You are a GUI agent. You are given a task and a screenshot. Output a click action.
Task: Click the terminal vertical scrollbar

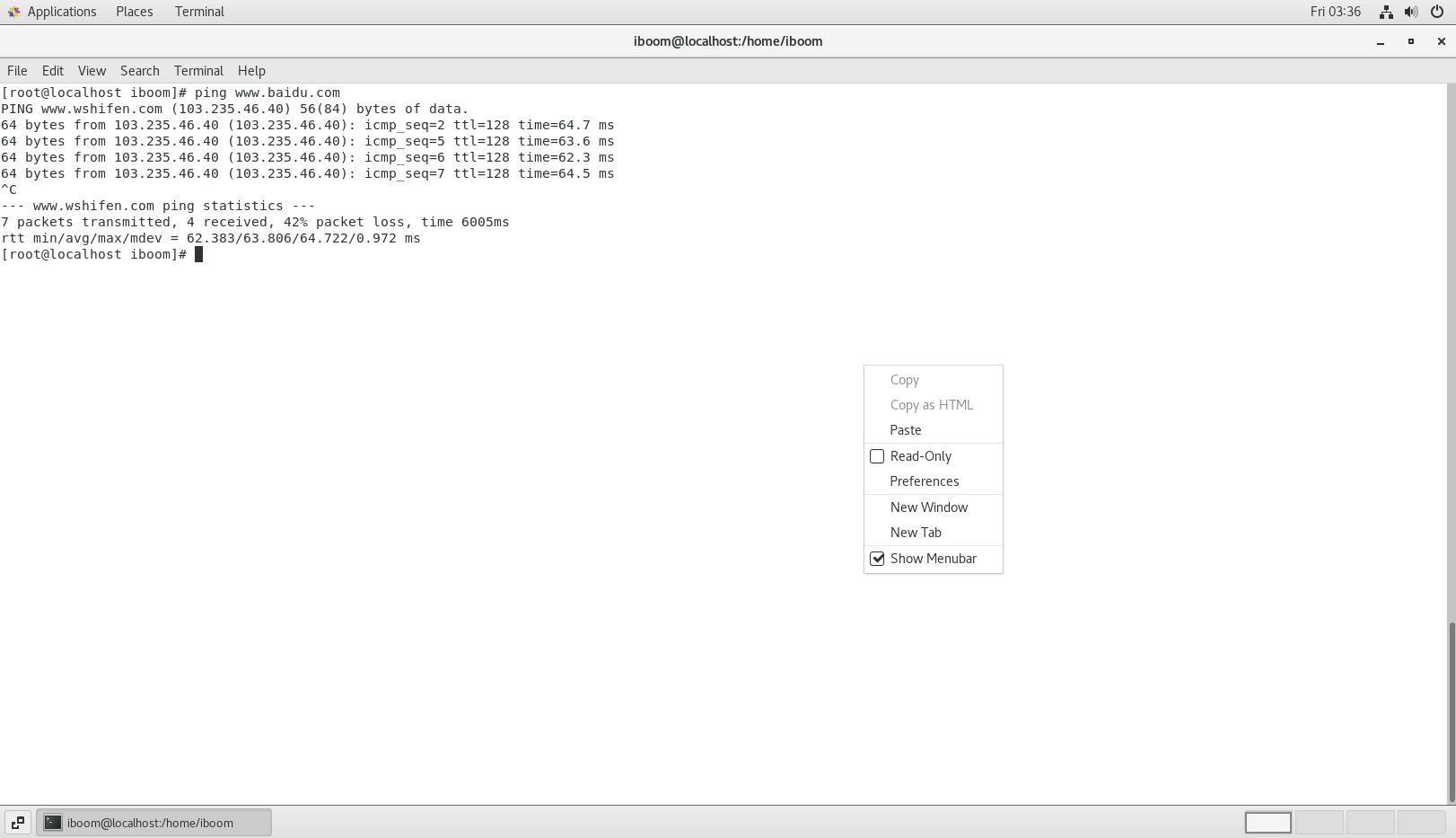click(x=1451, y=710)
